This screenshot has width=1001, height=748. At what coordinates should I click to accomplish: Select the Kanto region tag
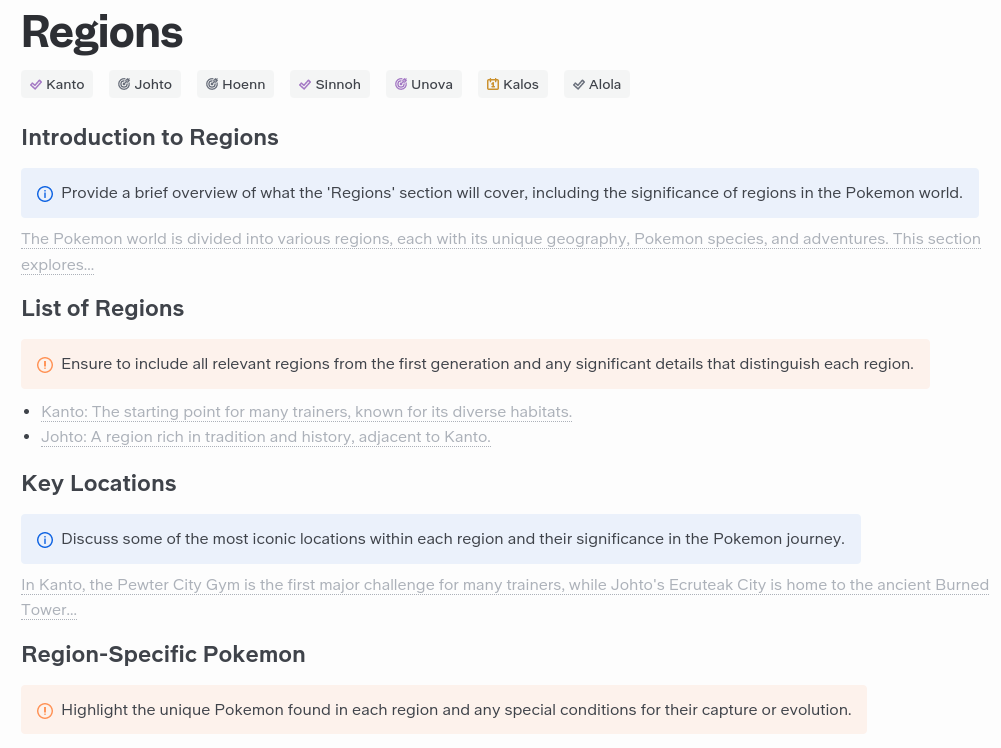click(57, 84)
